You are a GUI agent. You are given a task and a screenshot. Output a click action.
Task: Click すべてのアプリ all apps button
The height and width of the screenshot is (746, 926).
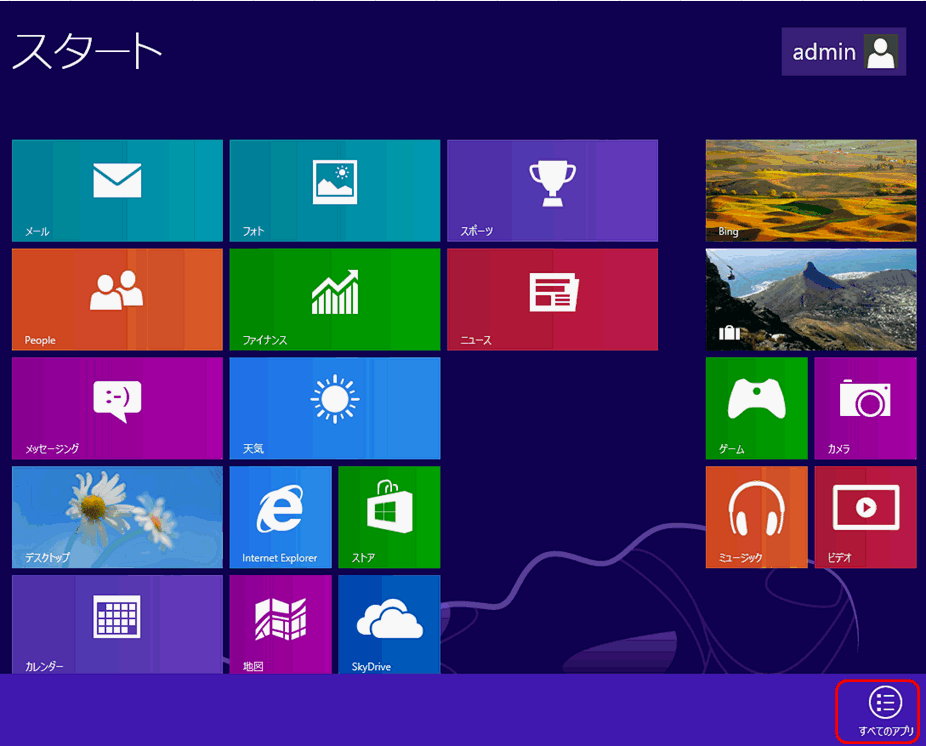(x=885, y=711)
